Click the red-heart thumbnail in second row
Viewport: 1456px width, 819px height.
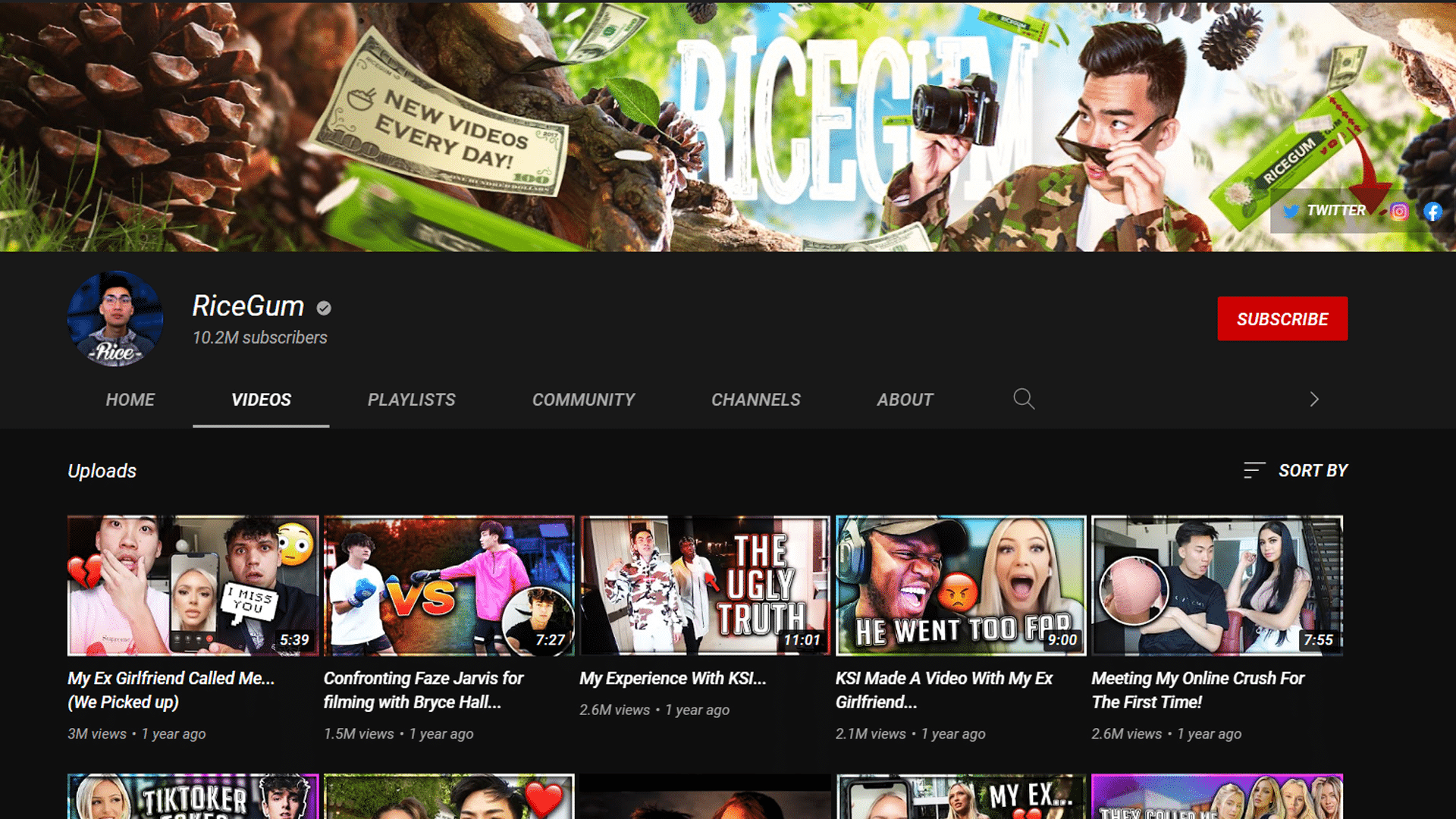[449, 796]
